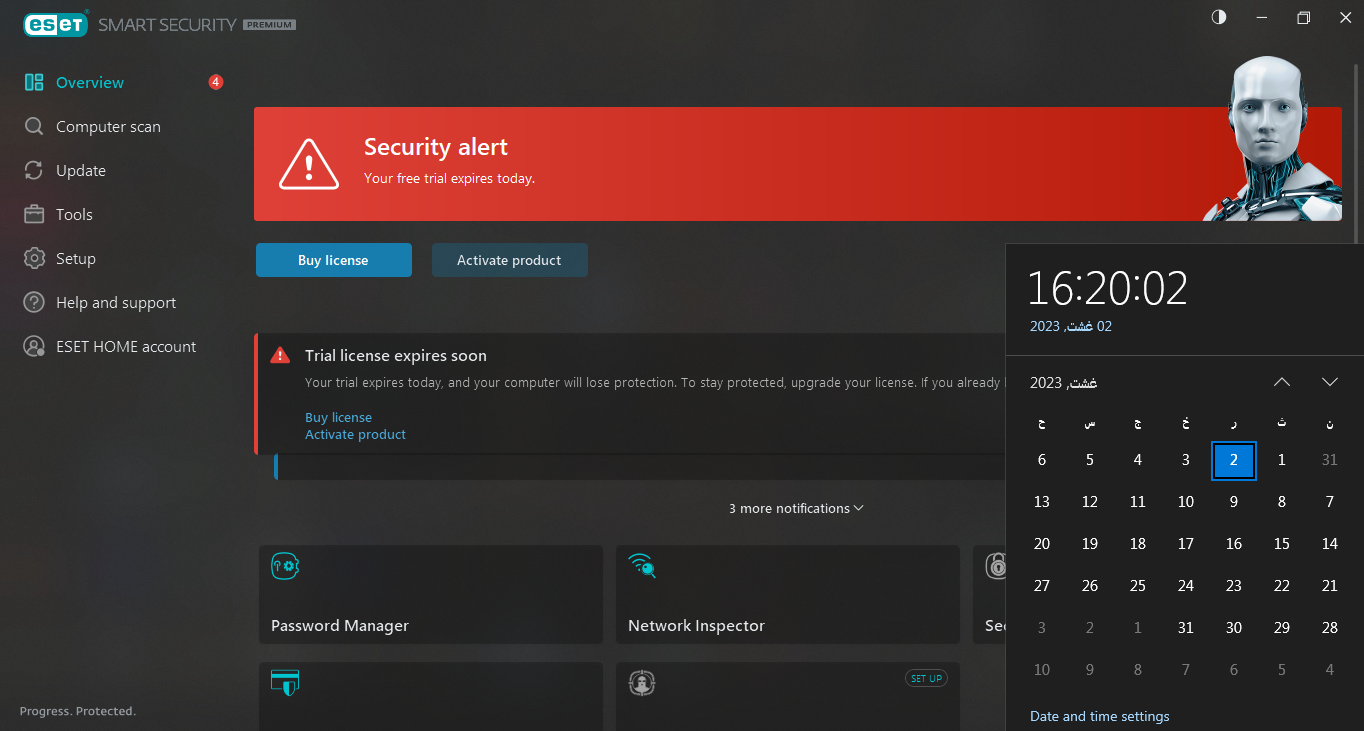This screenshot has width=1364, height=731.
Task: Click the anti-theft person target icon
Action: (x=641, y=683)
